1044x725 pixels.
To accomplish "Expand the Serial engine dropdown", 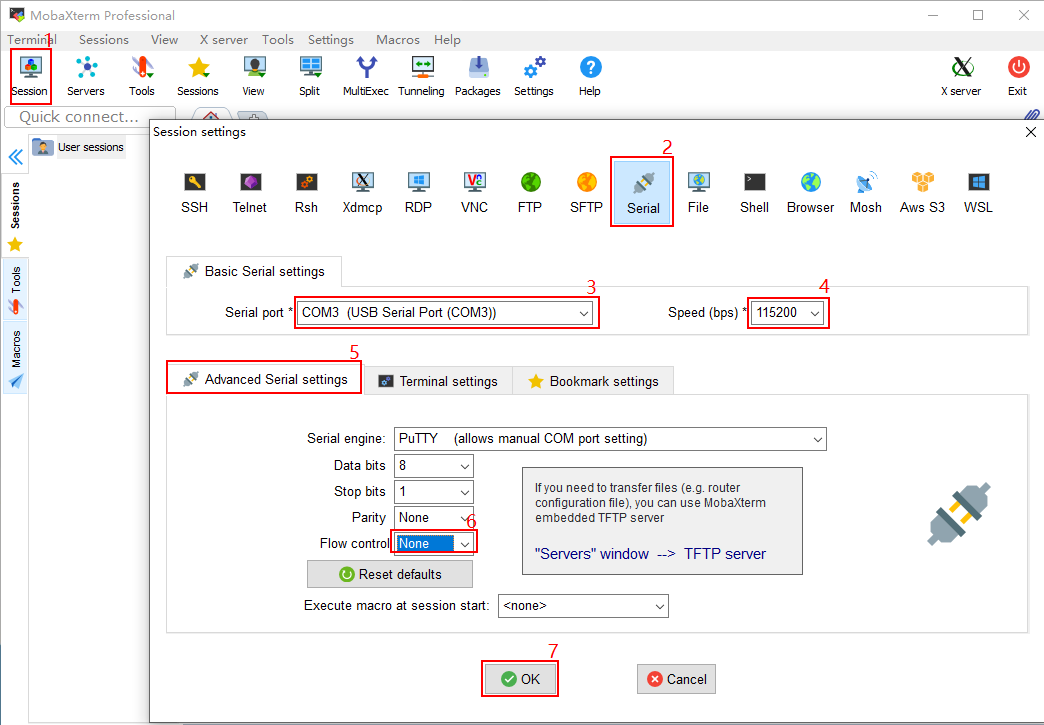I will [x=610, y=439].
